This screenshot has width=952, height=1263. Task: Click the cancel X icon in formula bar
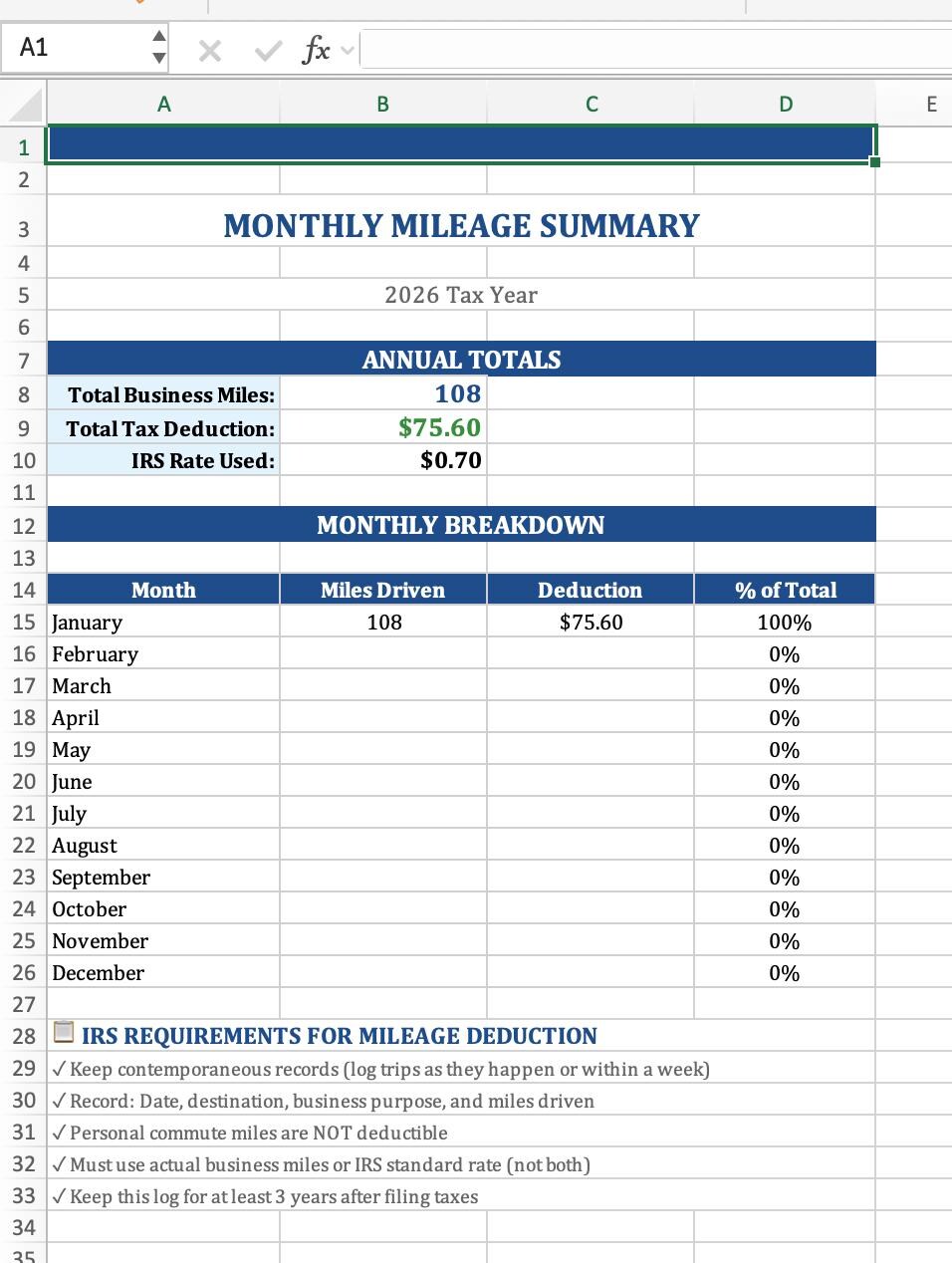209,50
